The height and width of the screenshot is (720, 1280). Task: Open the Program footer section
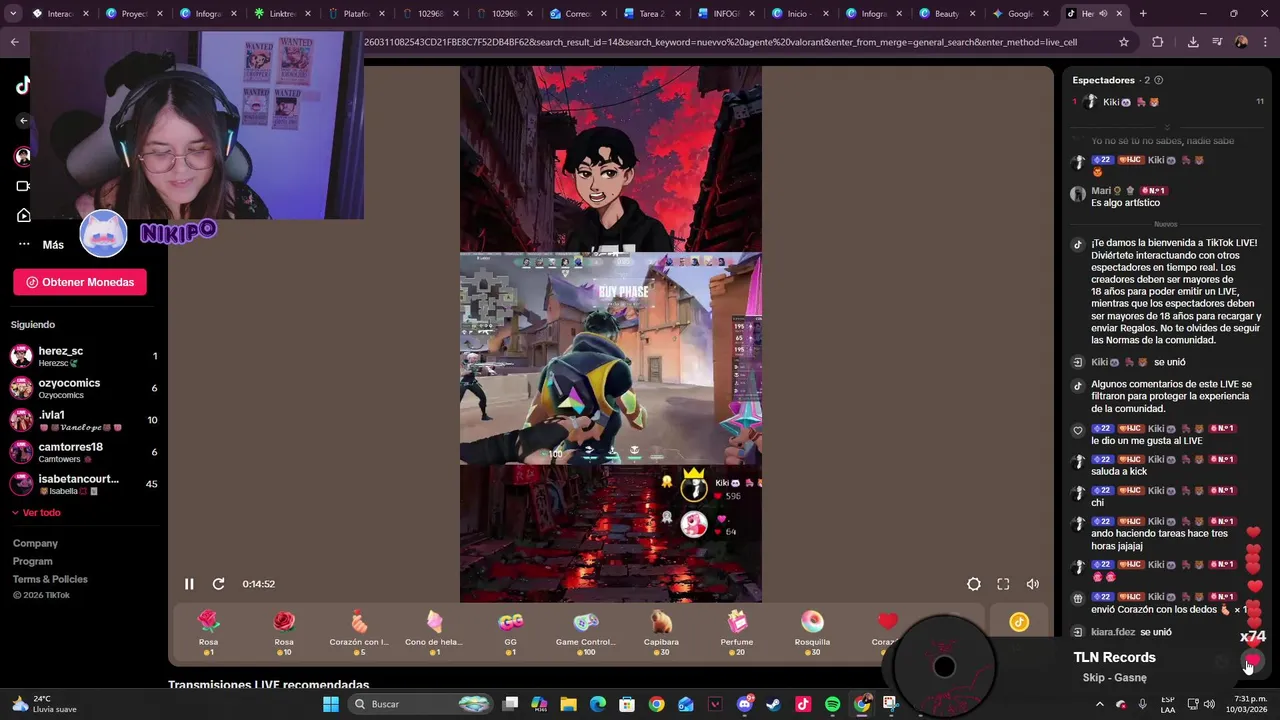pos(33,561)
